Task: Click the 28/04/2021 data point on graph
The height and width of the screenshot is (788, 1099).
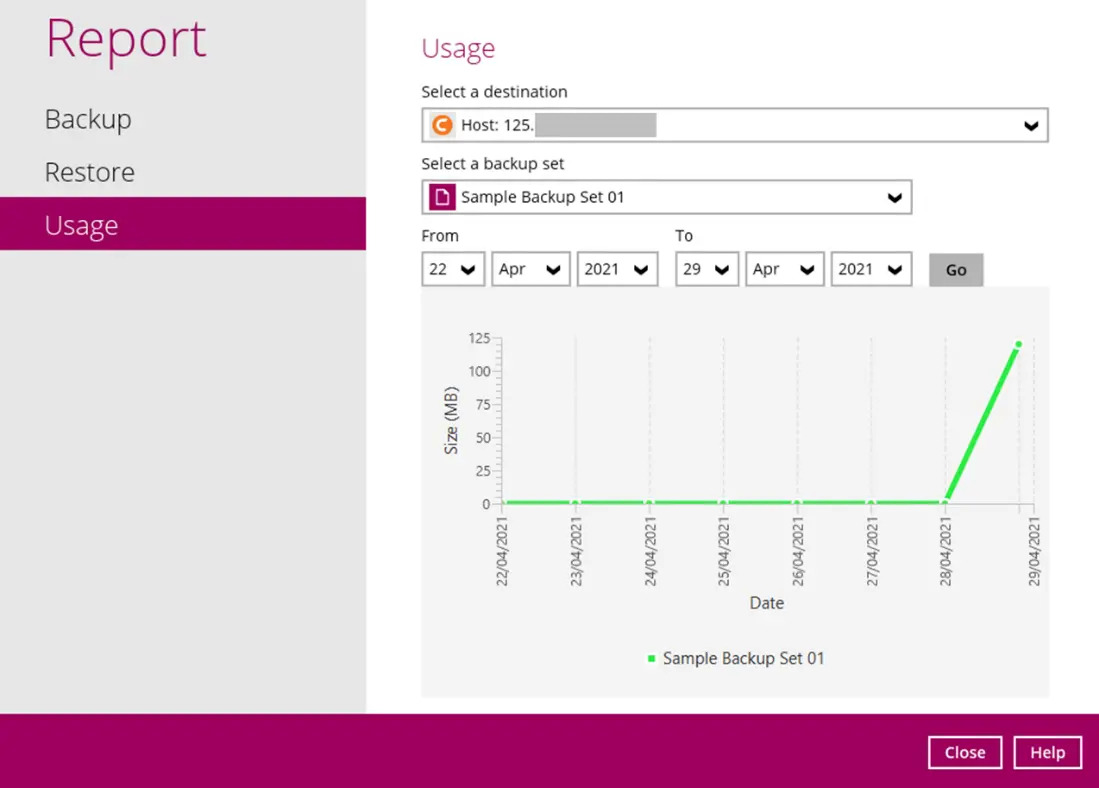Action: [945, 502]
